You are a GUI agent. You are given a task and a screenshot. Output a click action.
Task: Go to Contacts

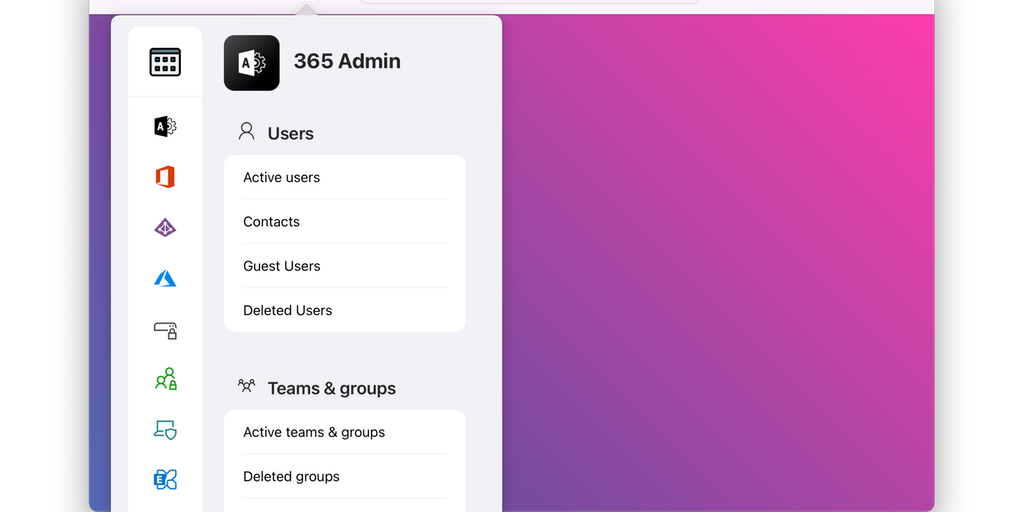[x=271, y=222]
